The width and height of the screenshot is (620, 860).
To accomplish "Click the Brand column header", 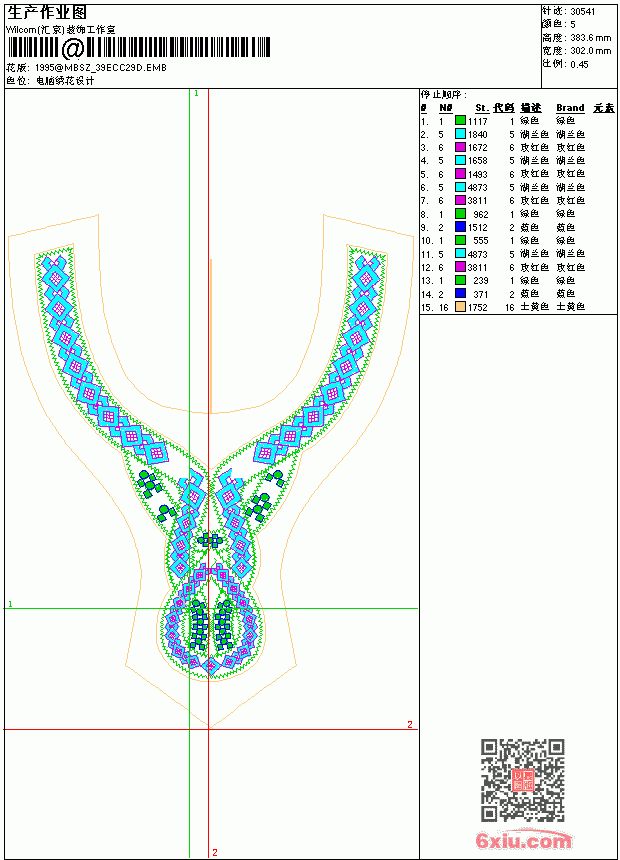I will point(570,108).
